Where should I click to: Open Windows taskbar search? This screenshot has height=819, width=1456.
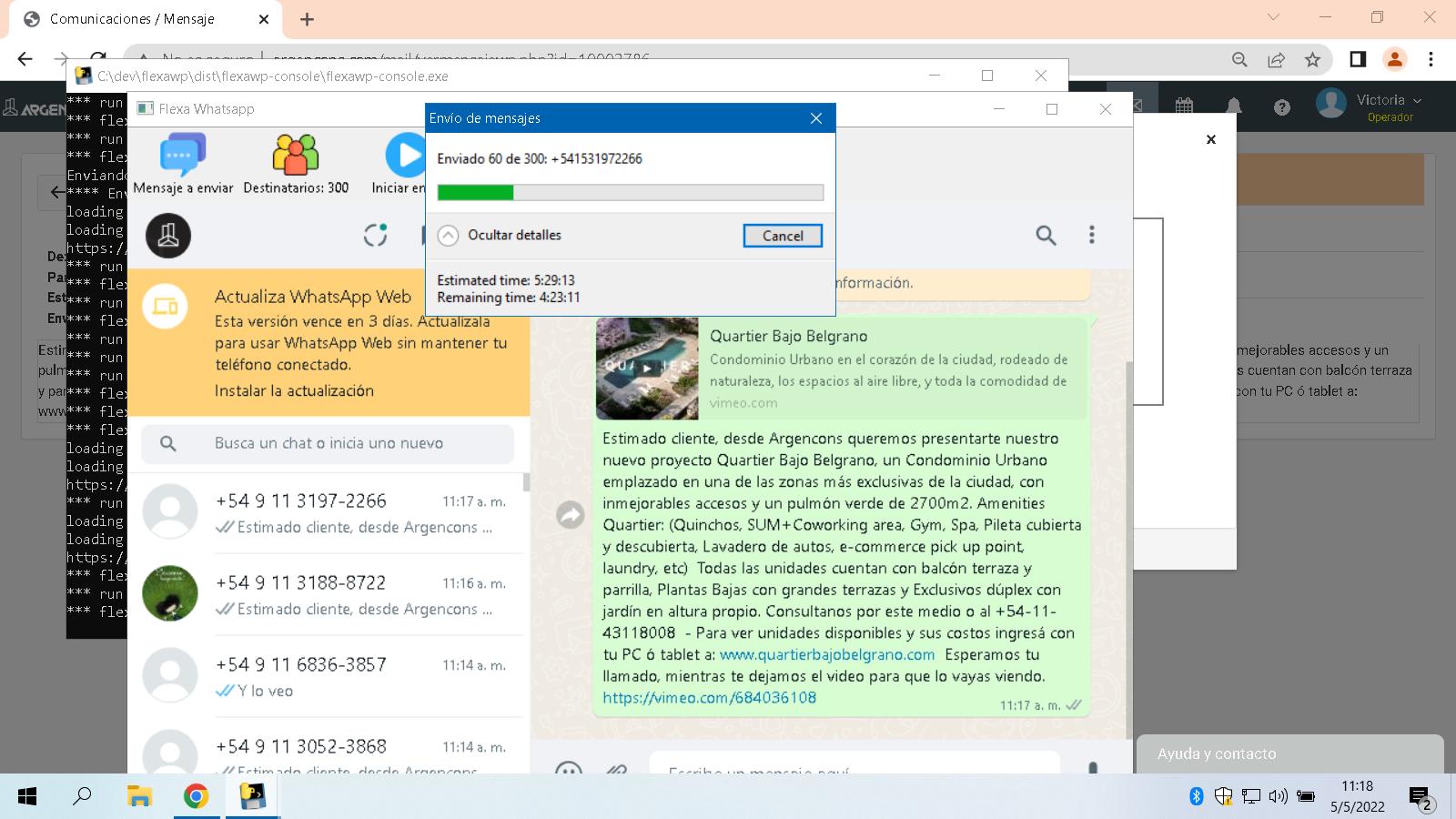pyautogui.click(x=82, y=797)
